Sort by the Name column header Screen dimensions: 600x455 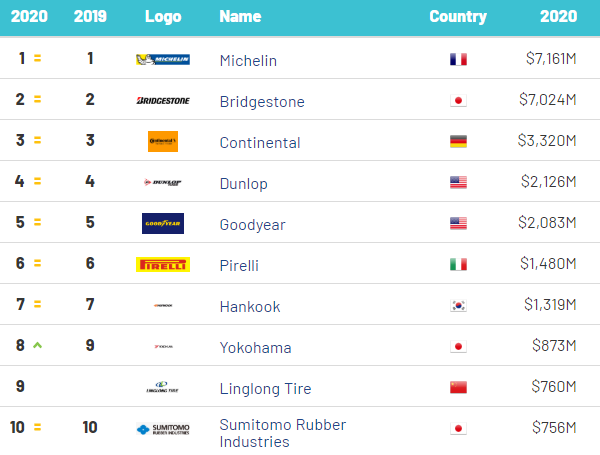point(240,16)
